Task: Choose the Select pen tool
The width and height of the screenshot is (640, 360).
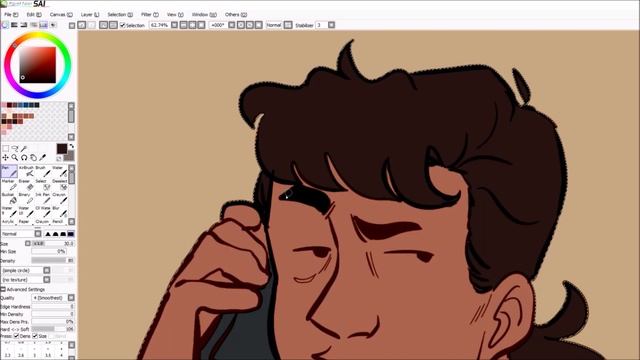Action: click(x=43, y=185)
